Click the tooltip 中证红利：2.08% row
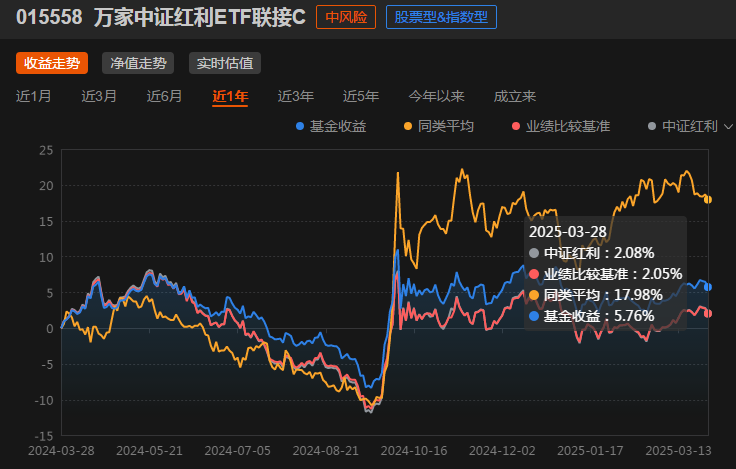Image resolution: width=736 pixels, height=469 pixels. tap(591, 253)
